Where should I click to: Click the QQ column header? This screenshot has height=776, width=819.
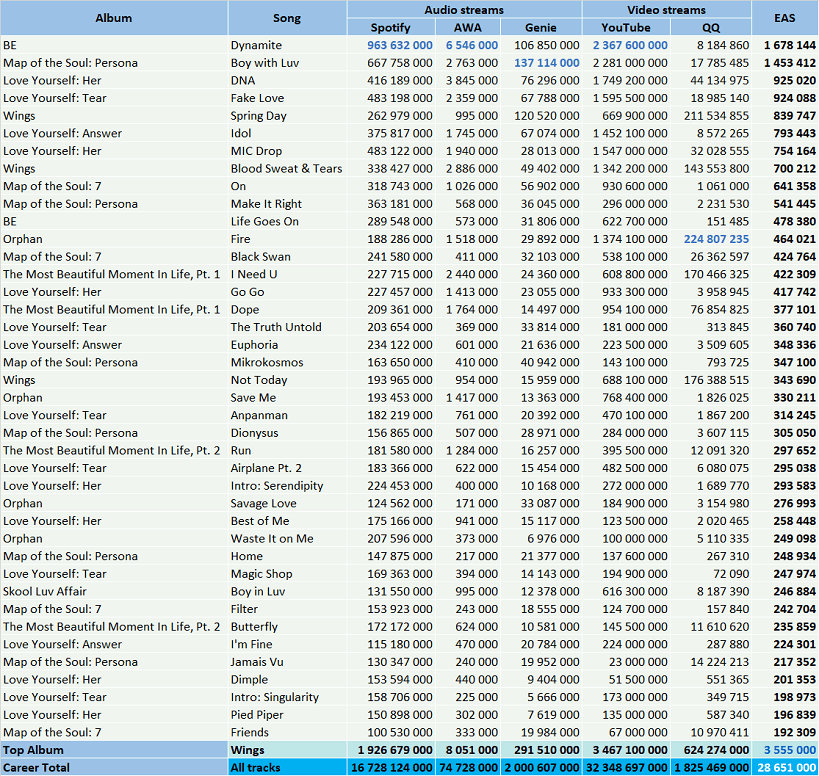click(711, 27)
